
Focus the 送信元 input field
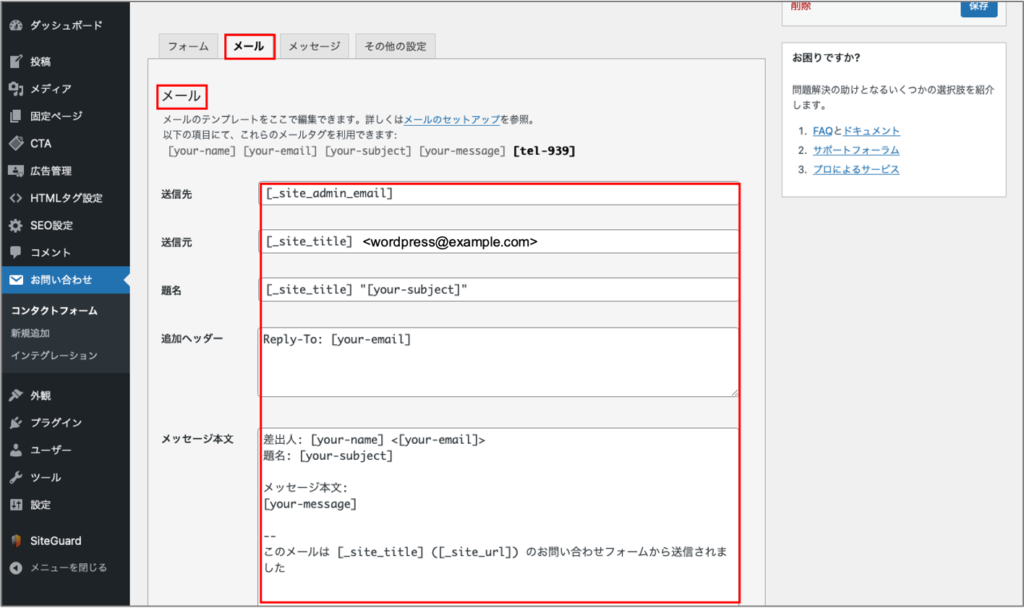pyautogui.click(x=499, y=242)
